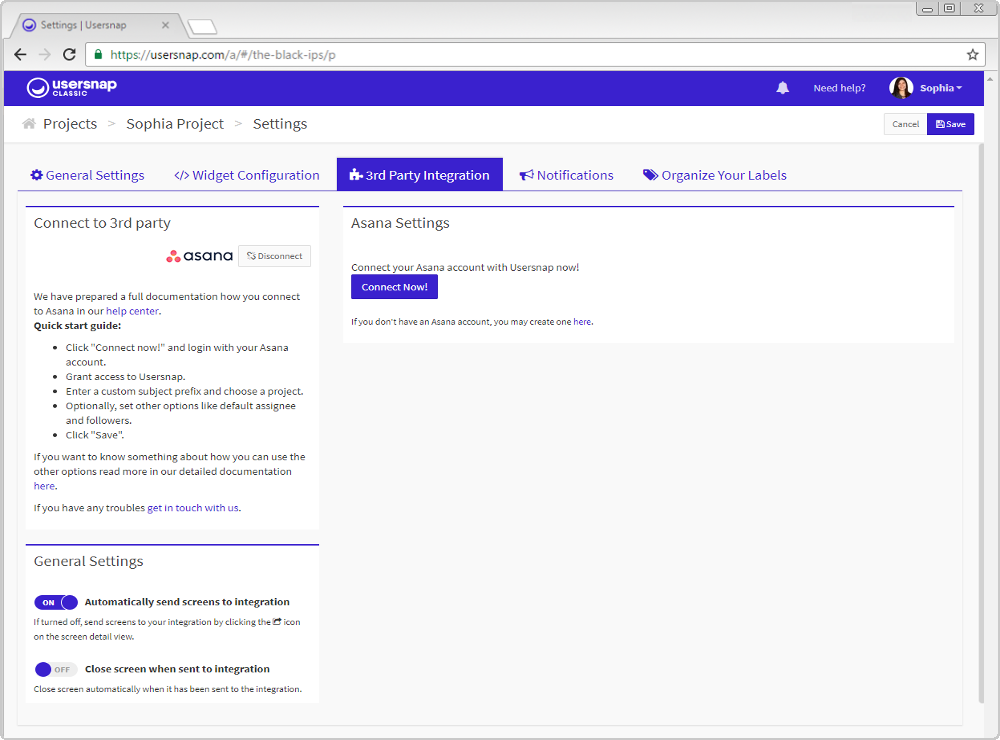This screenshot has height=740, width=1000.
Task: Click Sophia's profile avatar
Action: (901, 88)
